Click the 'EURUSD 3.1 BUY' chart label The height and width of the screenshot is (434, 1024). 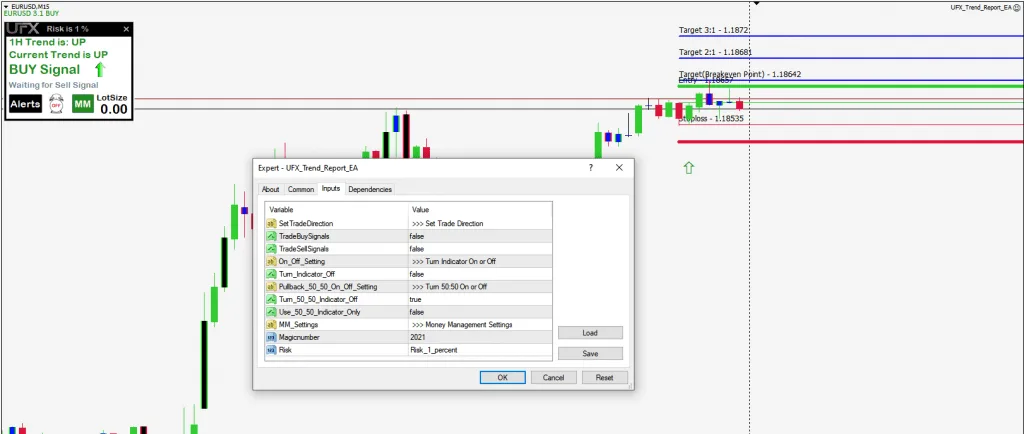tap(29, 13)
